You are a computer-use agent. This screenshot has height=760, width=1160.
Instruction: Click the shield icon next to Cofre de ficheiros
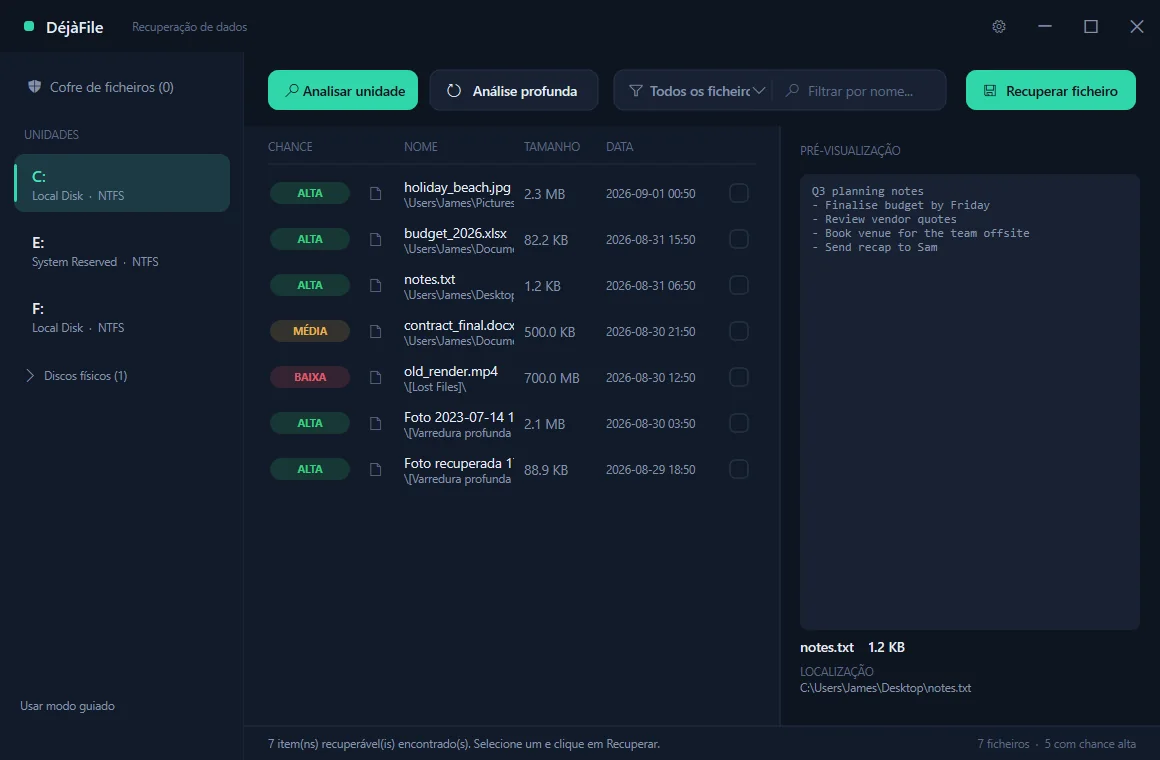tap(34, 87)
